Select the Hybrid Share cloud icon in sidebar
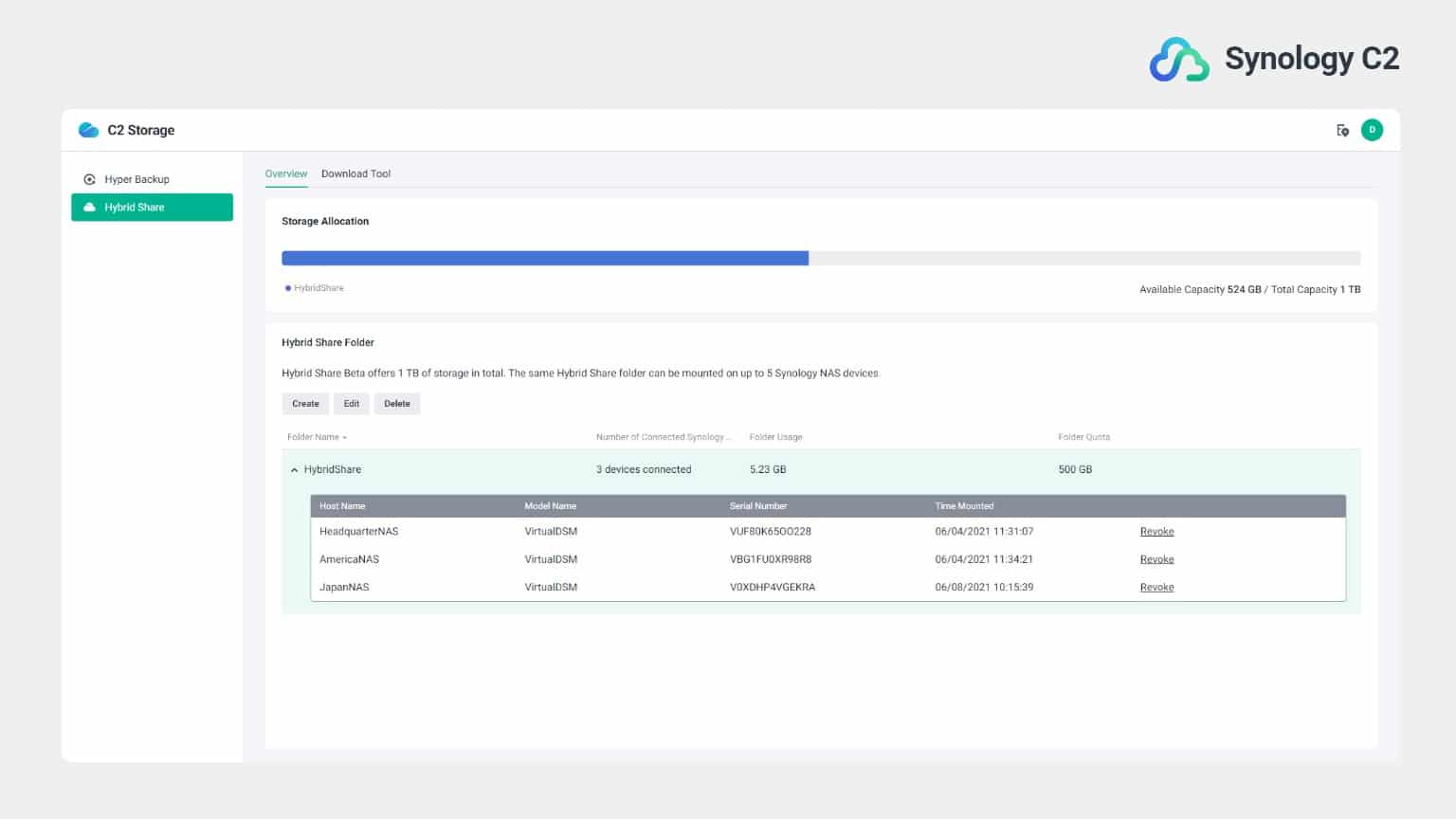Viewport: 1456px width, 819px height. point(89,208)
